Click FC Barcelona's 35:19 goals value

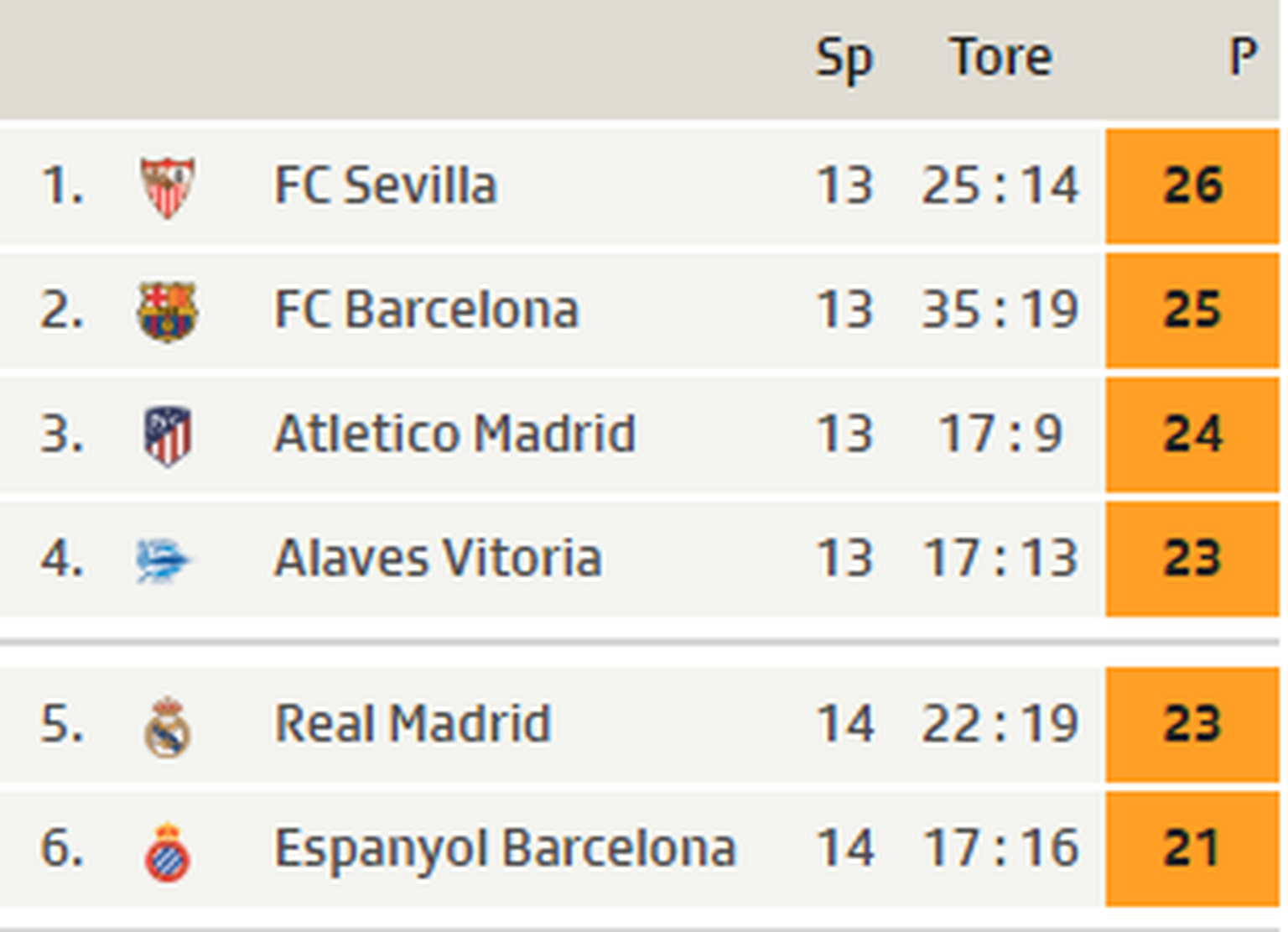[x=1000, y=310]
